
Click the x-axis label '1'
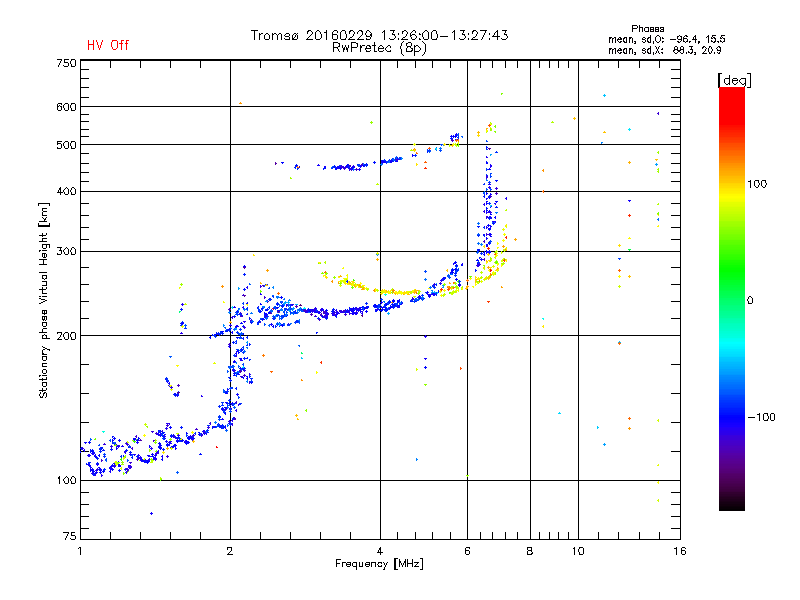click(x=80, y=551)
